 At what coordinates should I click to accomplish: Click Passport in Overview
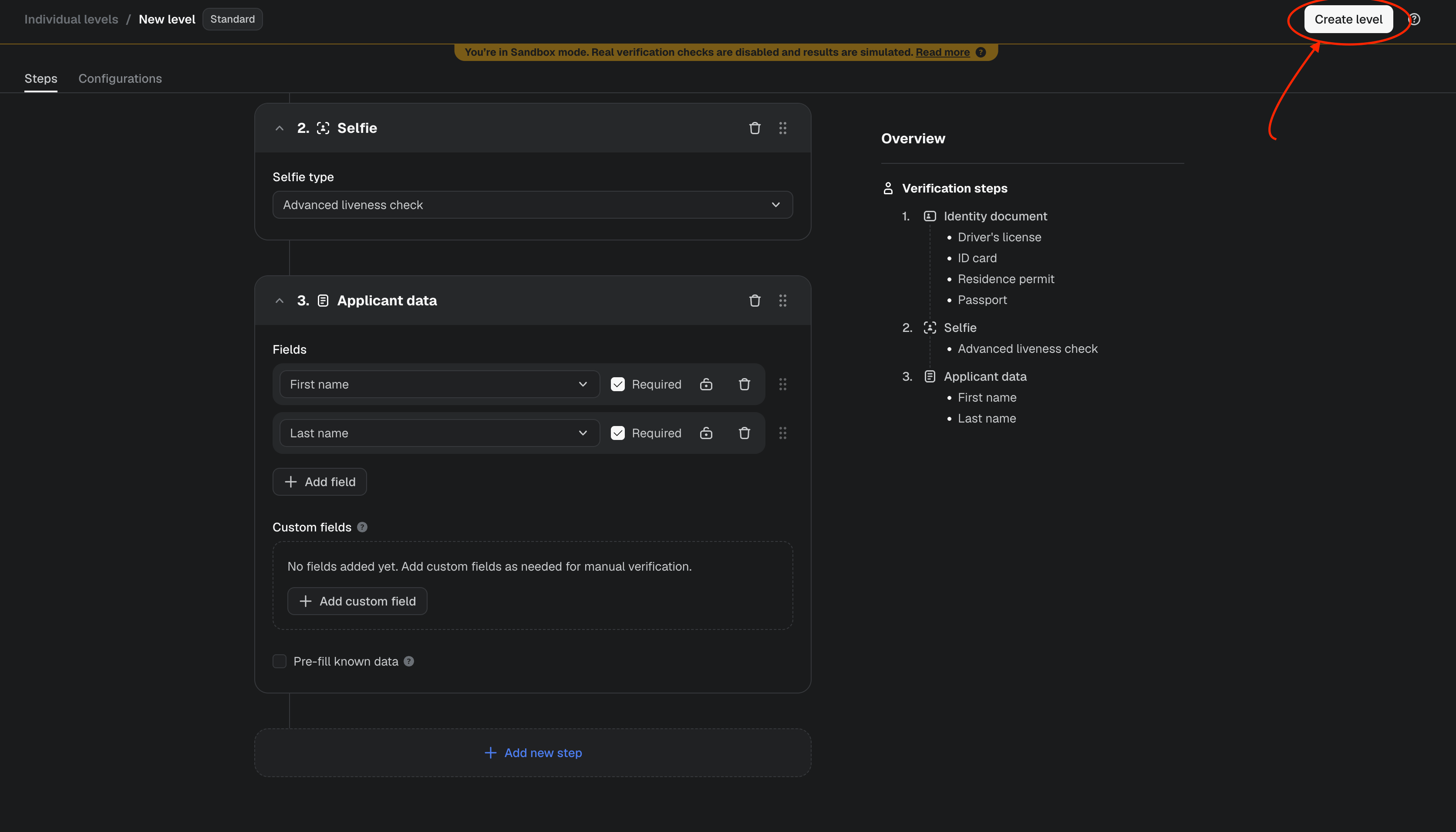(x=982, y=300)
